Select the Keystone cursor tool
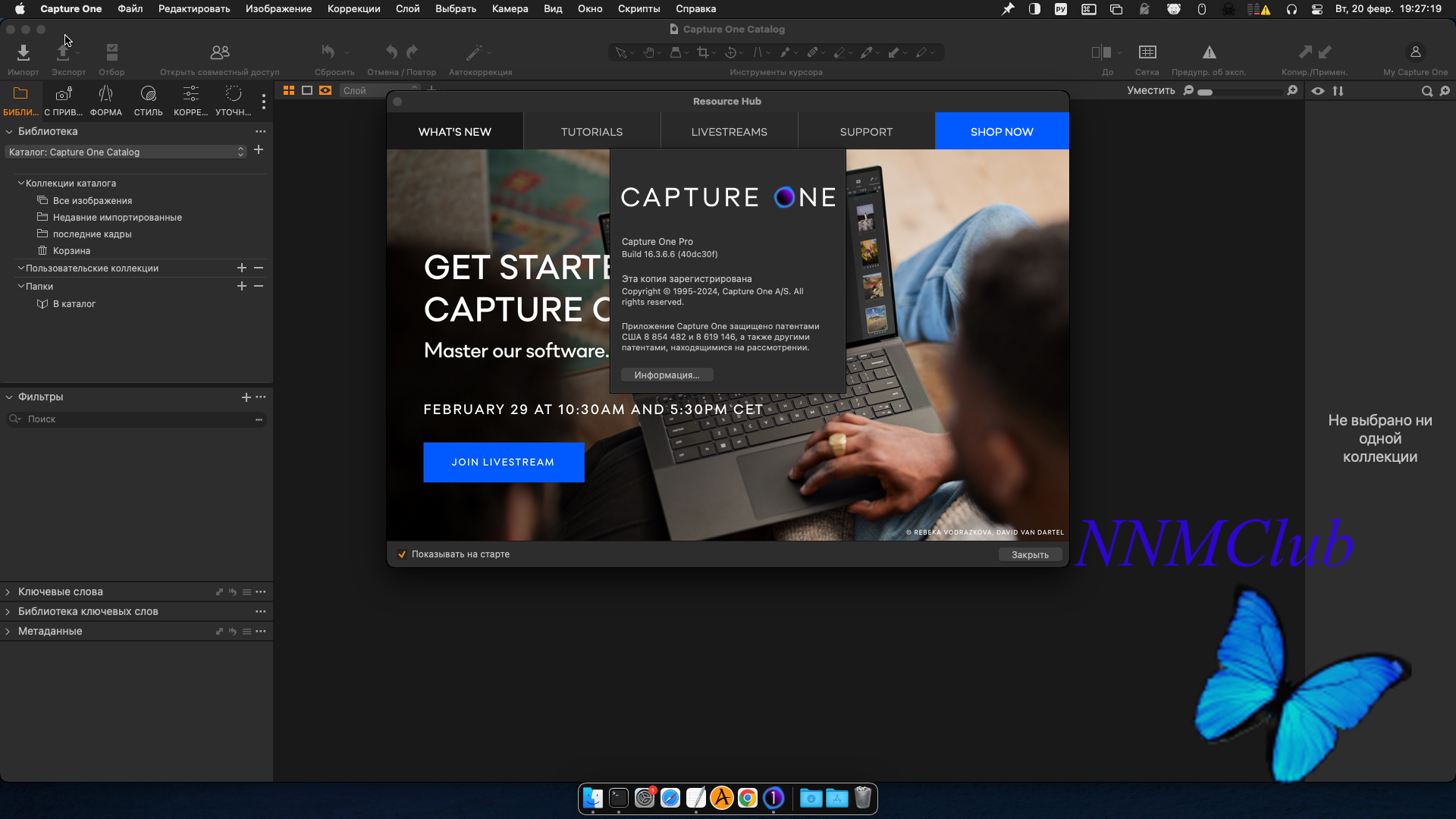1456x819 pixels. (758, 52)
